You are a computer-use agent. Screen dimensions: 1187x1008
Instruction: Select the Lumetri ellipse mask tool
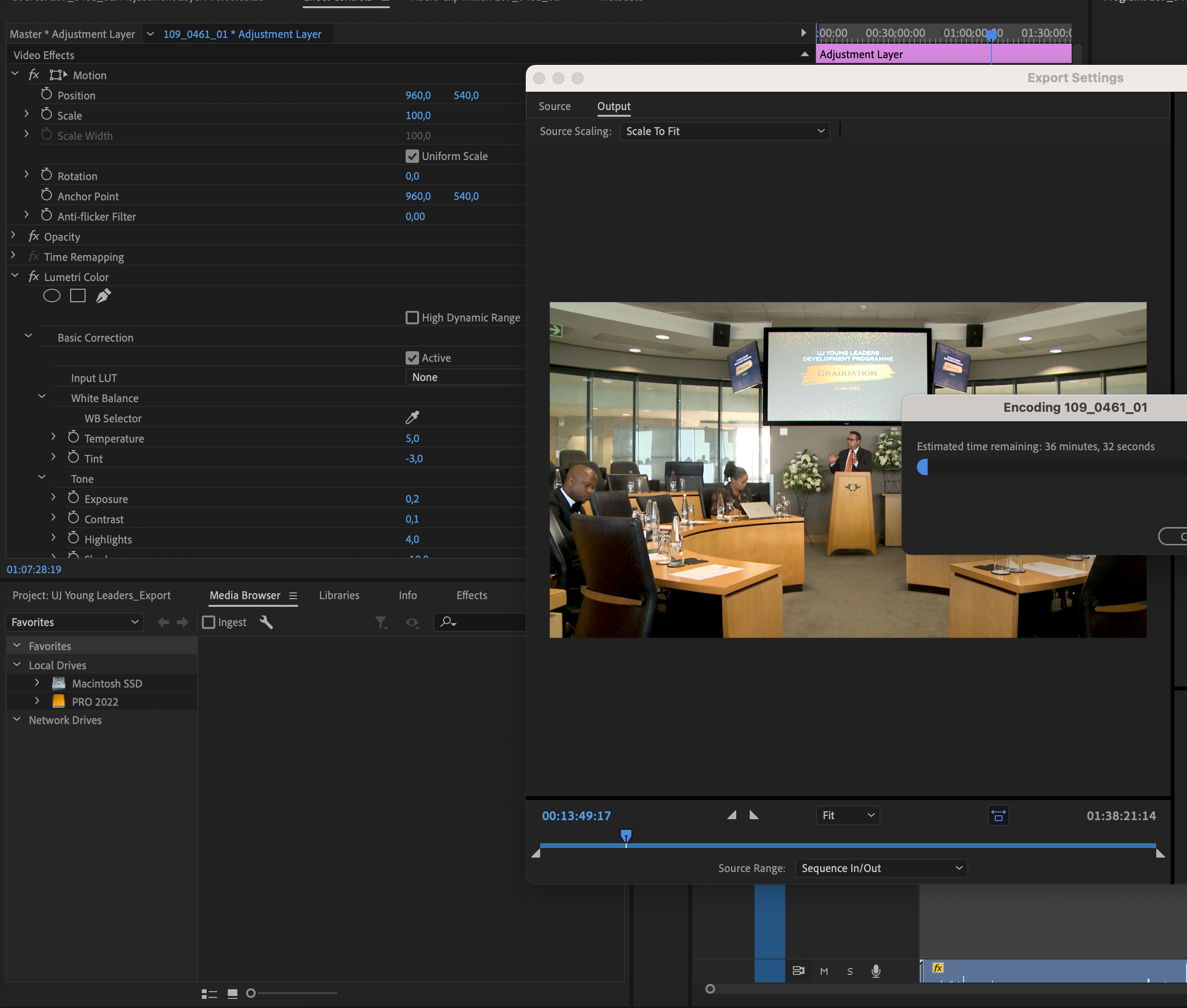point(51,296)
